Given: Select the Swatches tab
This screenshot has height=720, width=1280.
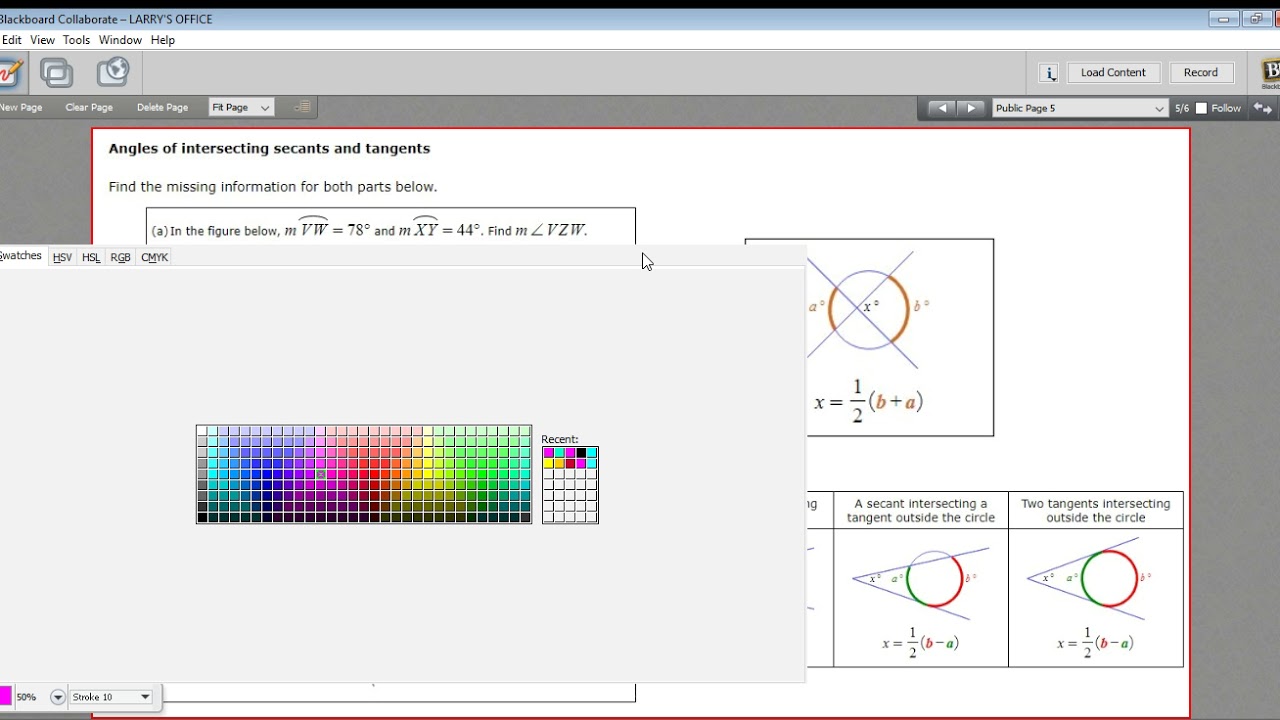Looking at the screenshot, I should click(21, 256).
